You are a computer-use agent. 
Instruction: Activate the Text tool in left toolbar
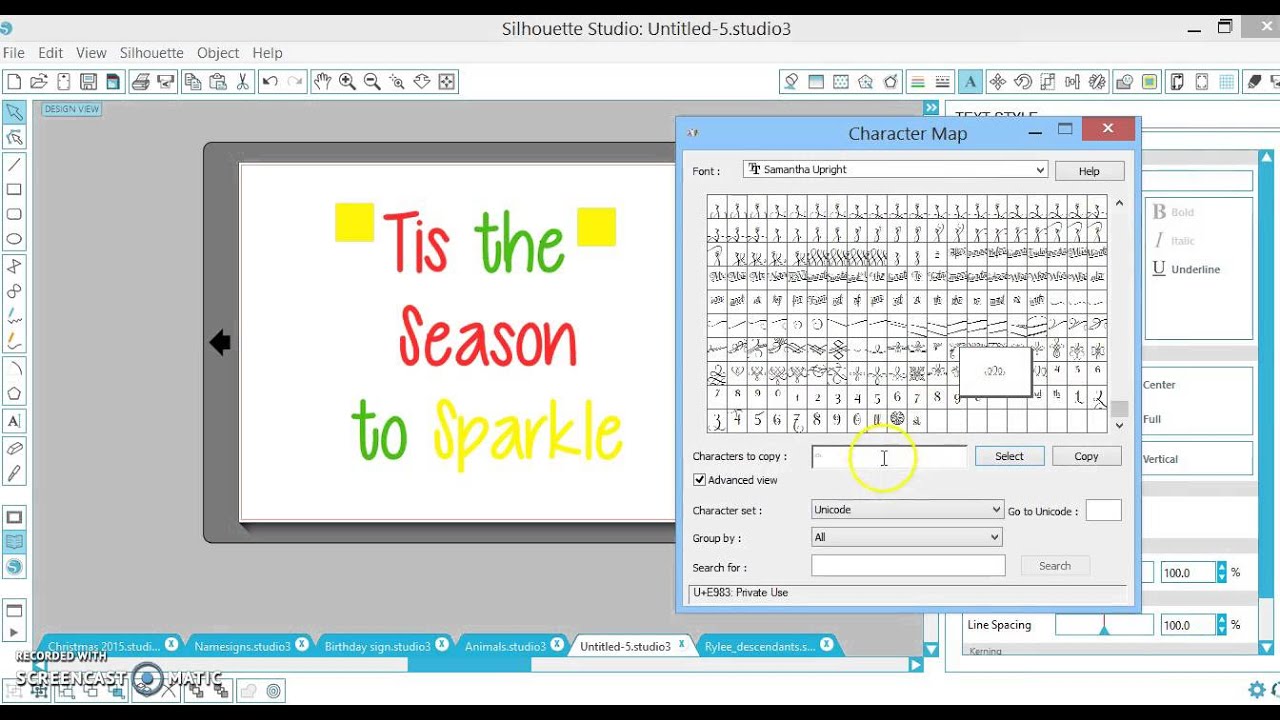14,421
